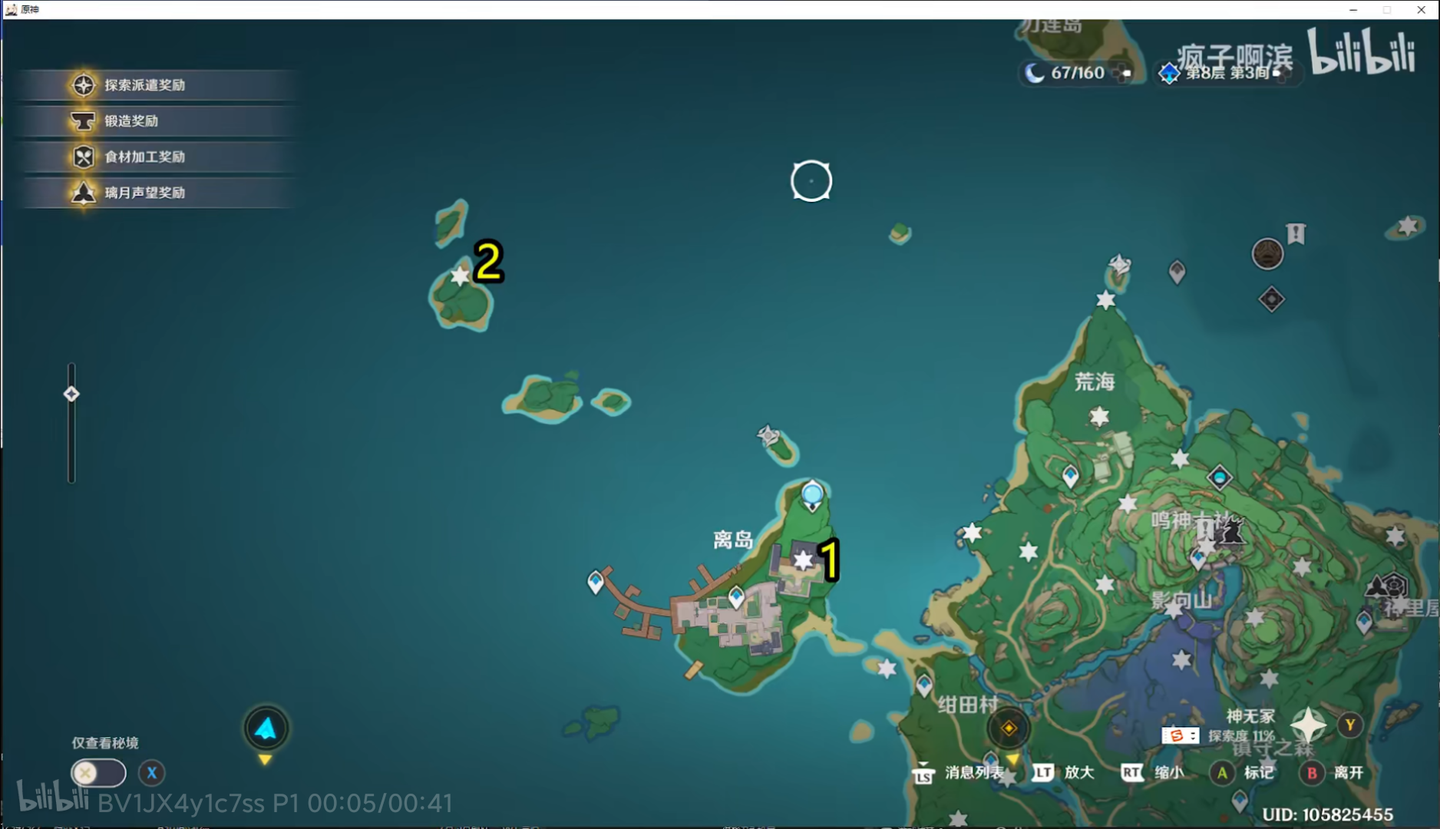Open the 食材加工奖励 reward entry
The width and height of the screenshot is (1440, 829).
click(x=157, y=157)
